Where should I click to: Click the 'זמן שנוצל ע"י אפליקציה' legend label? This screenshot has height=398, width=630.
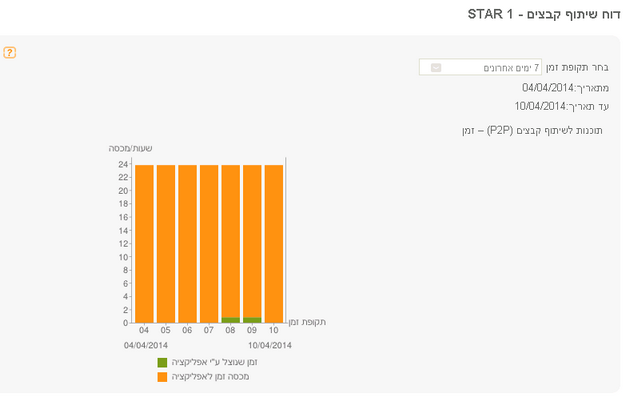click(x=215, y=362)
